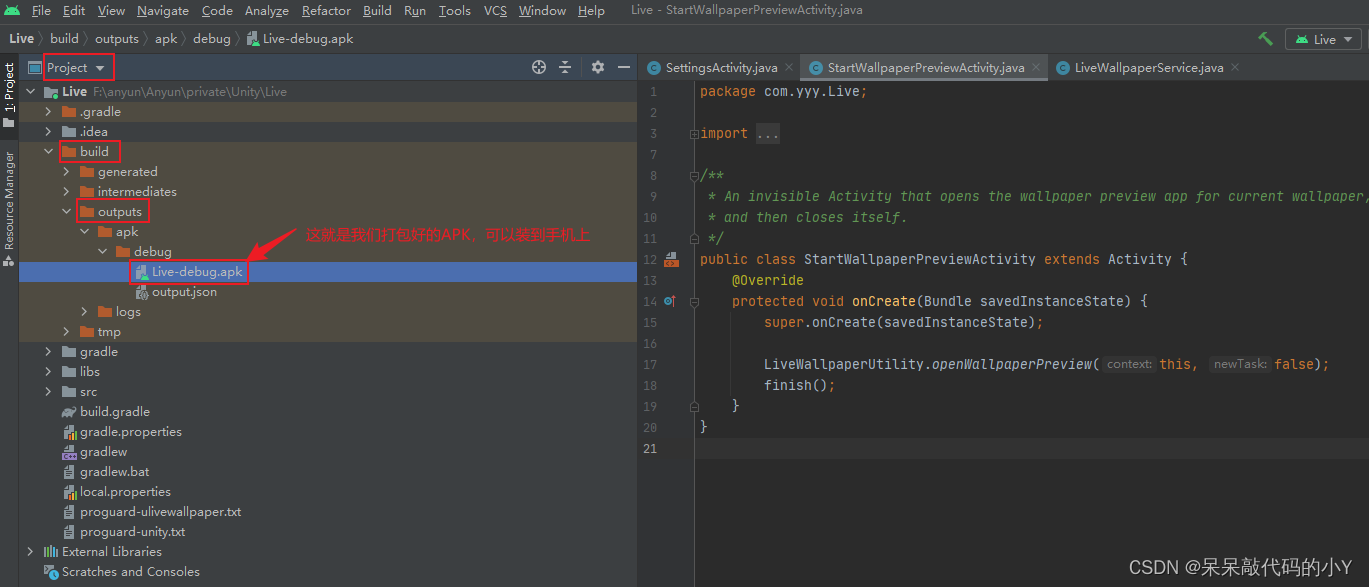Click the build hammer icon
Screen dimensions: 1369x587
coord(1266,39)
